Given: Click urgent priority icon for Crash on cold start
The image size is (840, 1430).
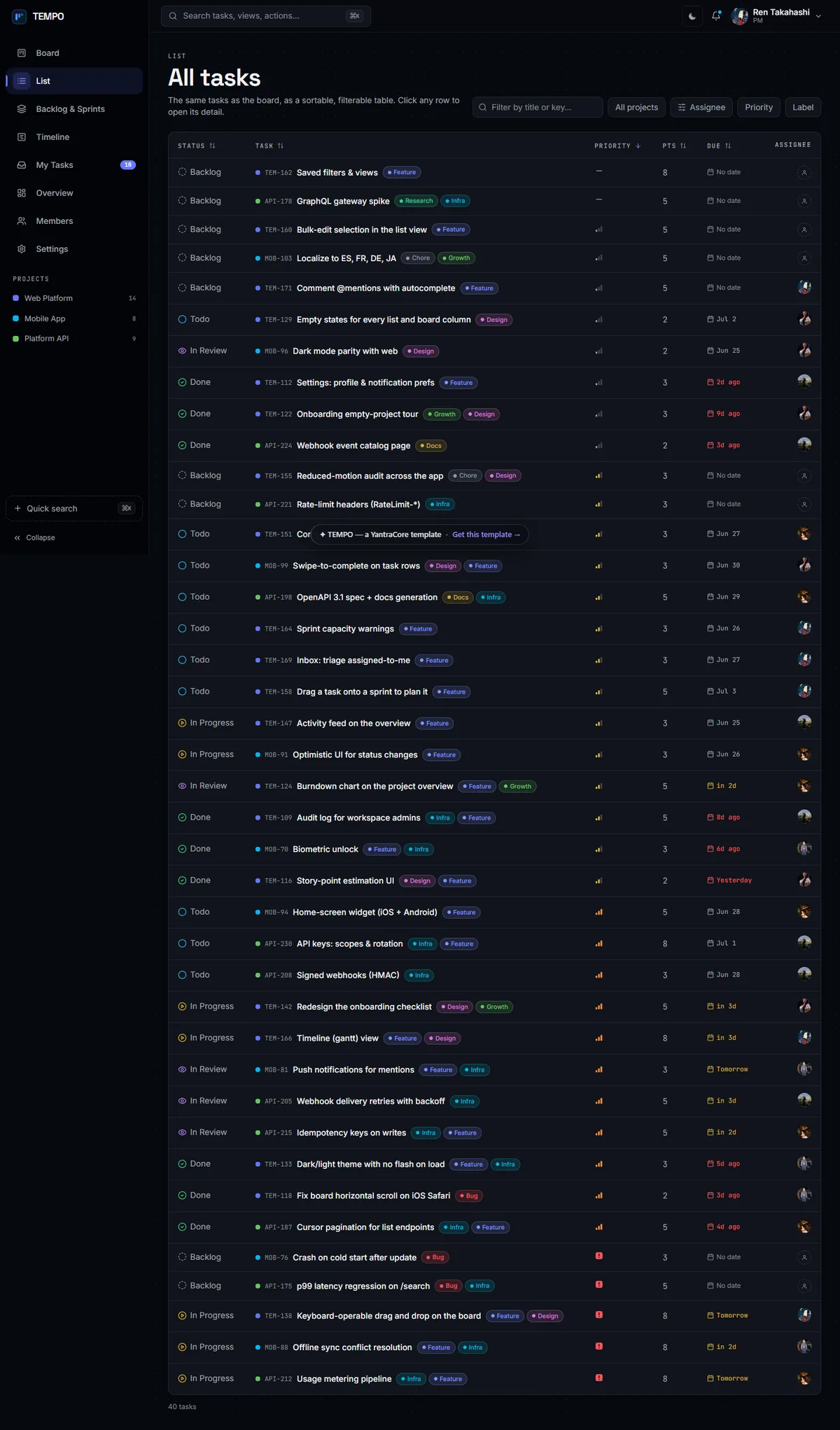Looking at the screenshot, I should [599, 1256].
